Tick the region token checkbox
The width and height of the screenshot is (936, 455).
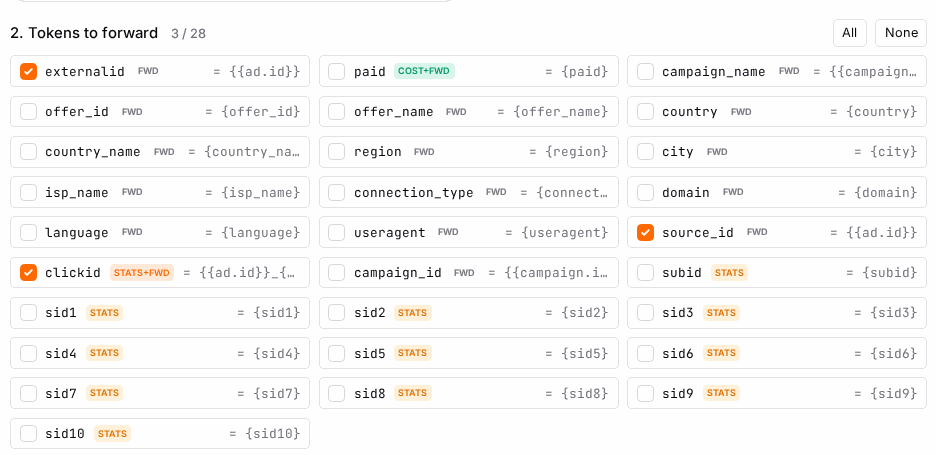[x=337, y=152]
